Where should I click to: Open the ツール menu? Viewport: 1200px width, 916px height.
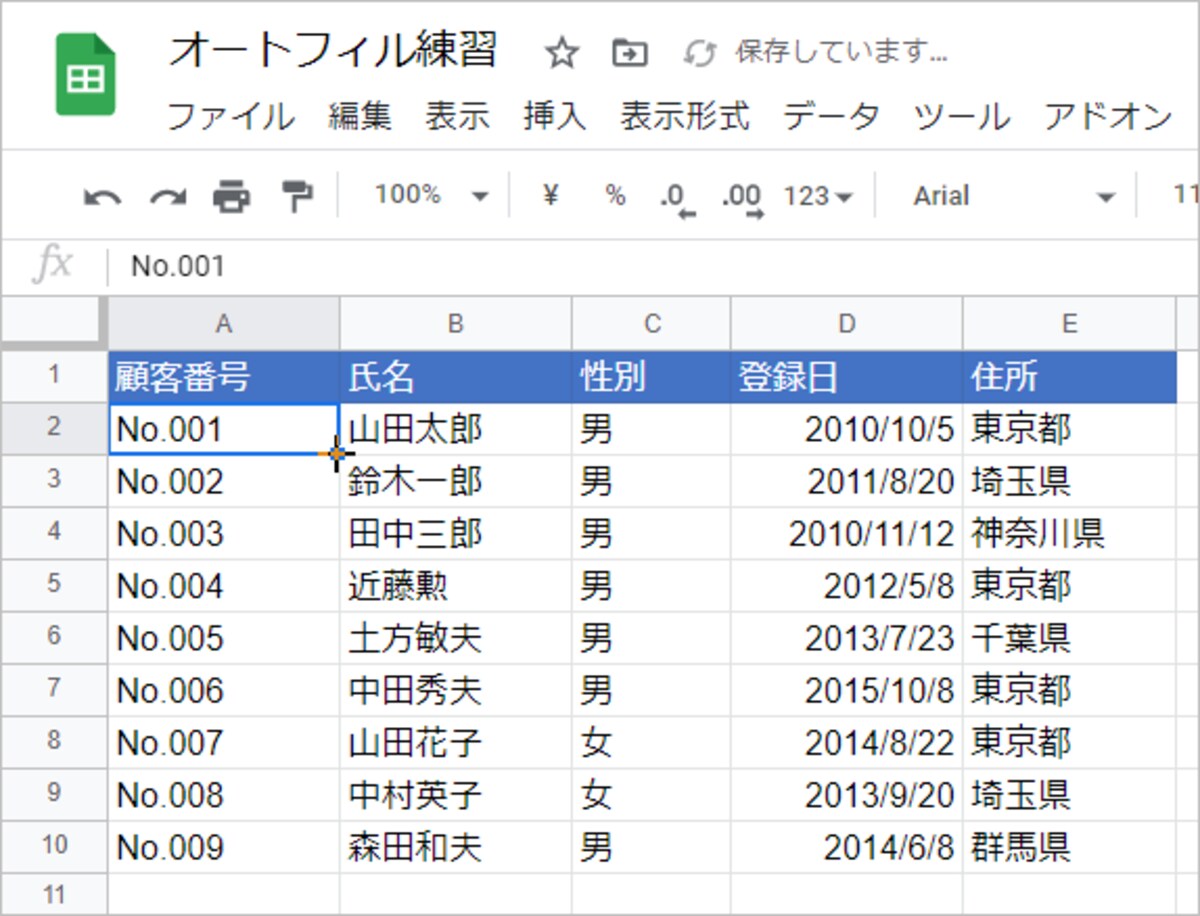(x=961, y=117)
